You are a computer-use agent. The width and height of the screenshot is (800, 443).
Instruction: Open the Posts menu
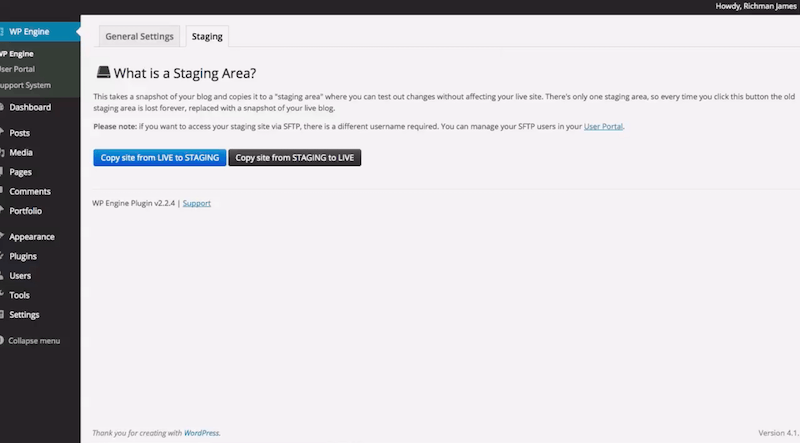click(19, 133)
